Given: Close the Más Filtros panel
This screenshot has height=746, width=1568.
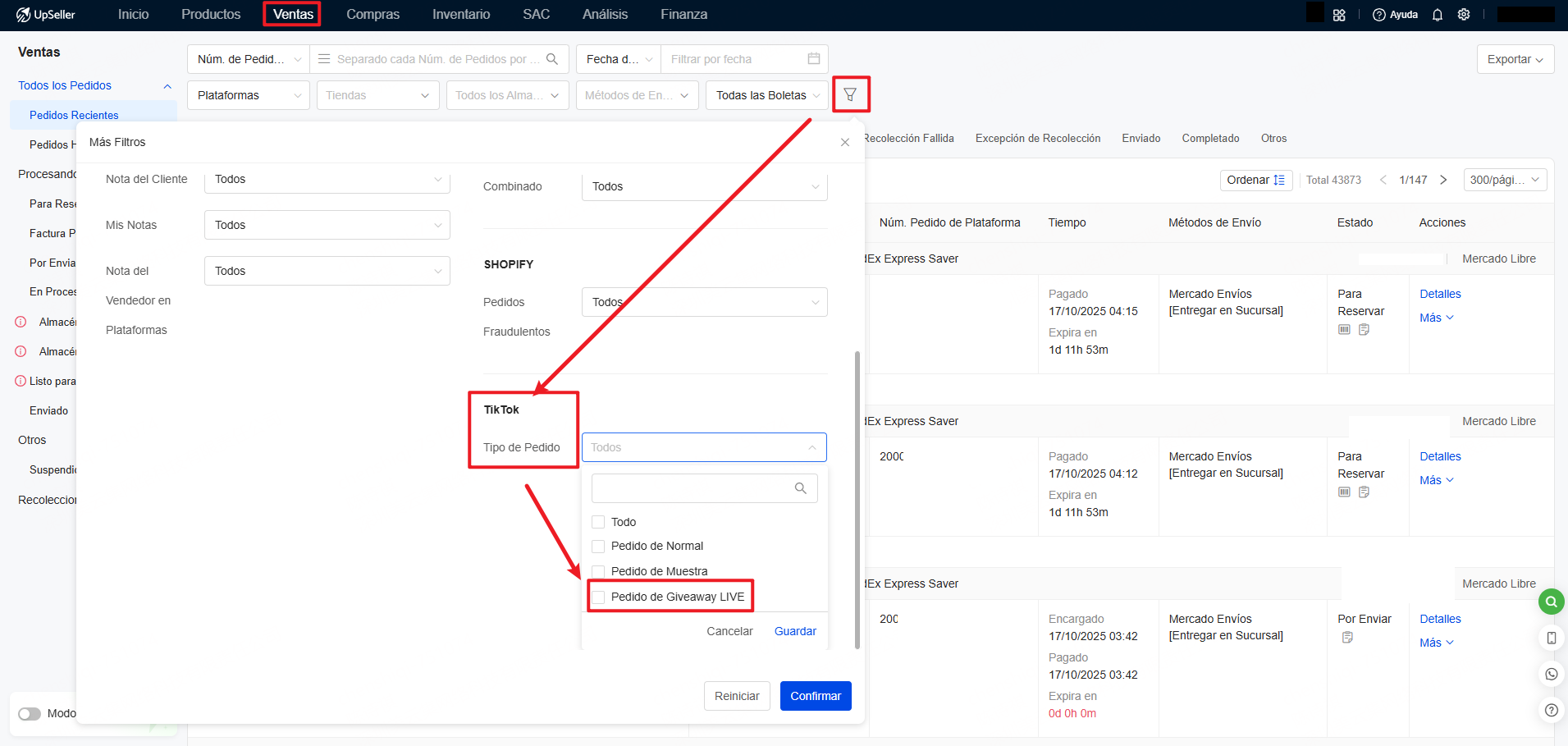Looking at the screenshot, I should pyautogui.click(x=845, y=143).
